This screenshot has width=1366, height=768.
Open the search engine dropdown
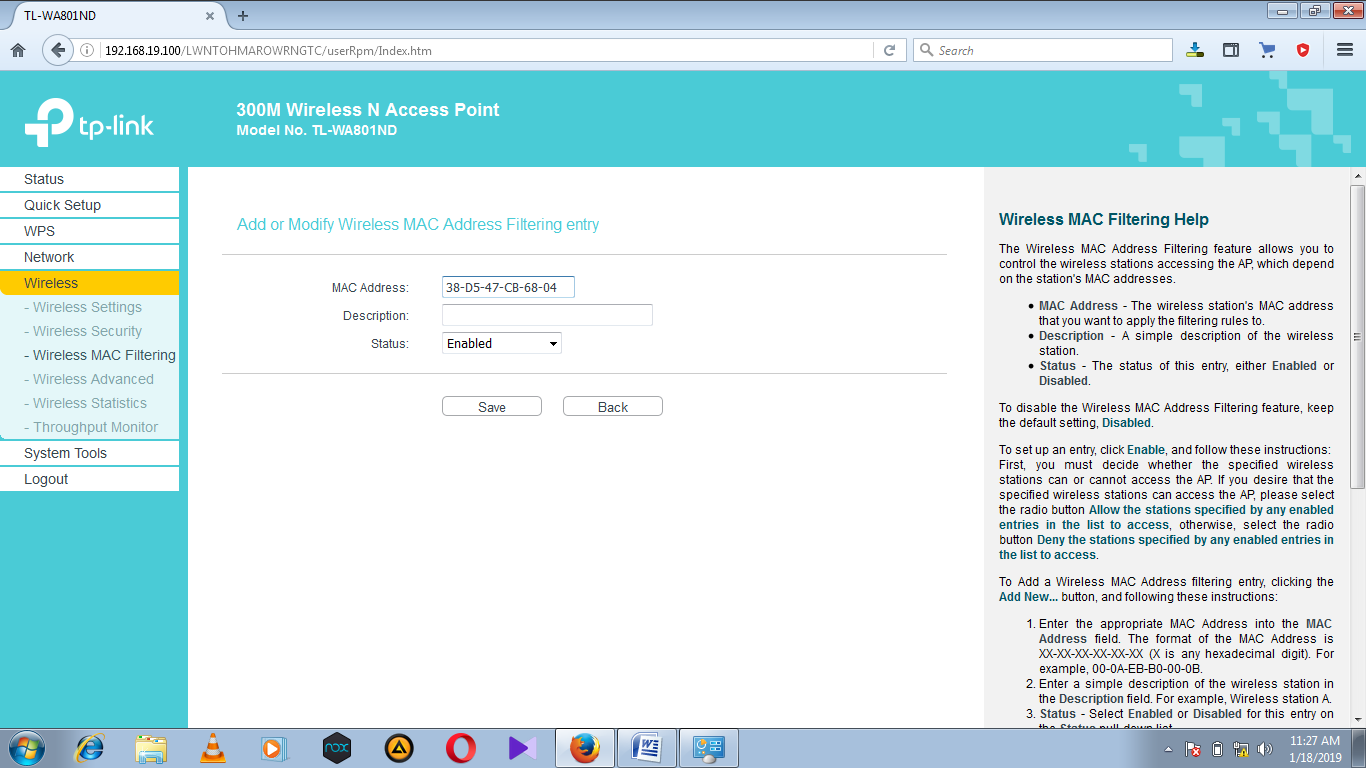click(x=925, y=49)
